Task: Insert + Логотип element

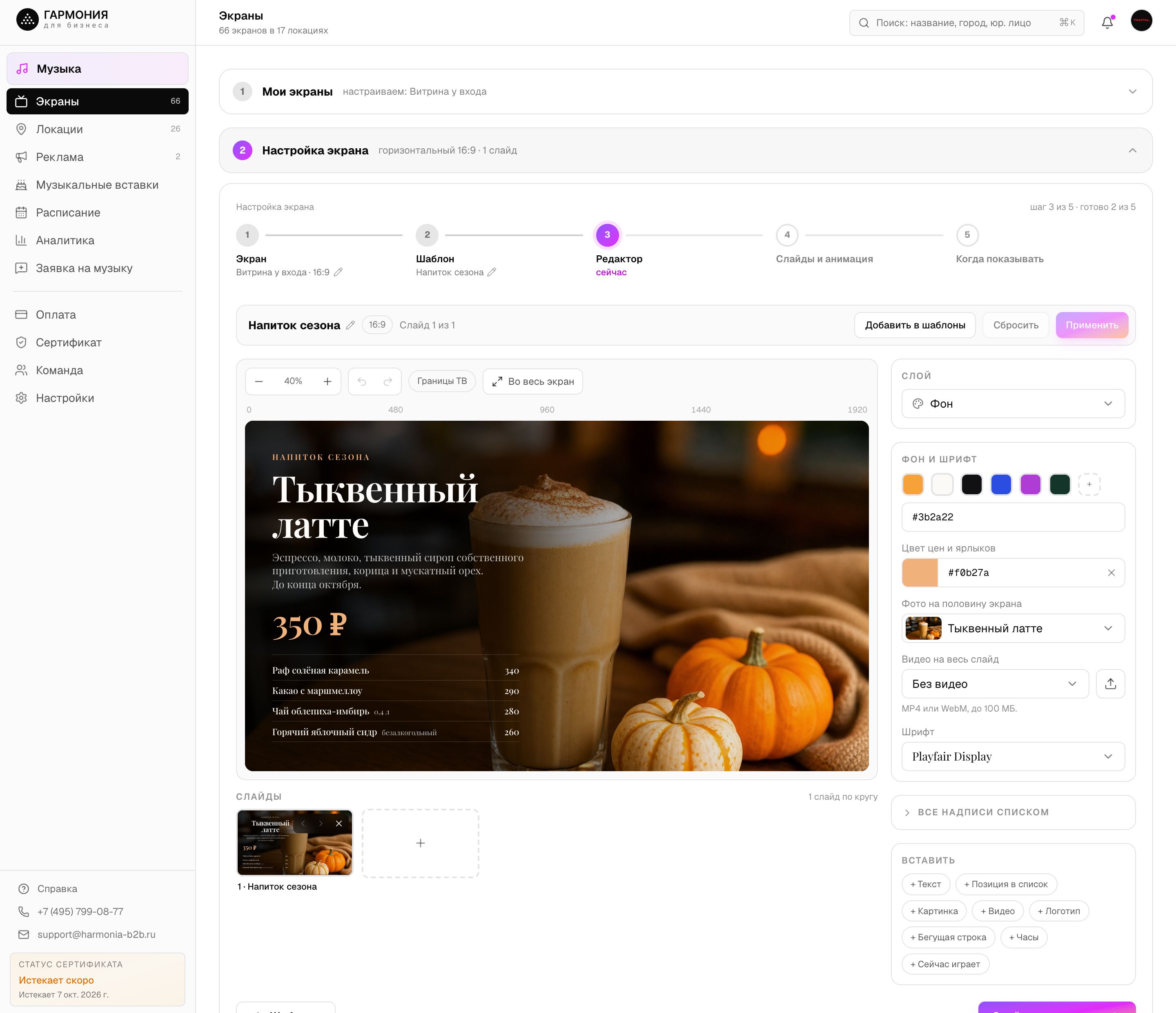Action: (1058, 911)
